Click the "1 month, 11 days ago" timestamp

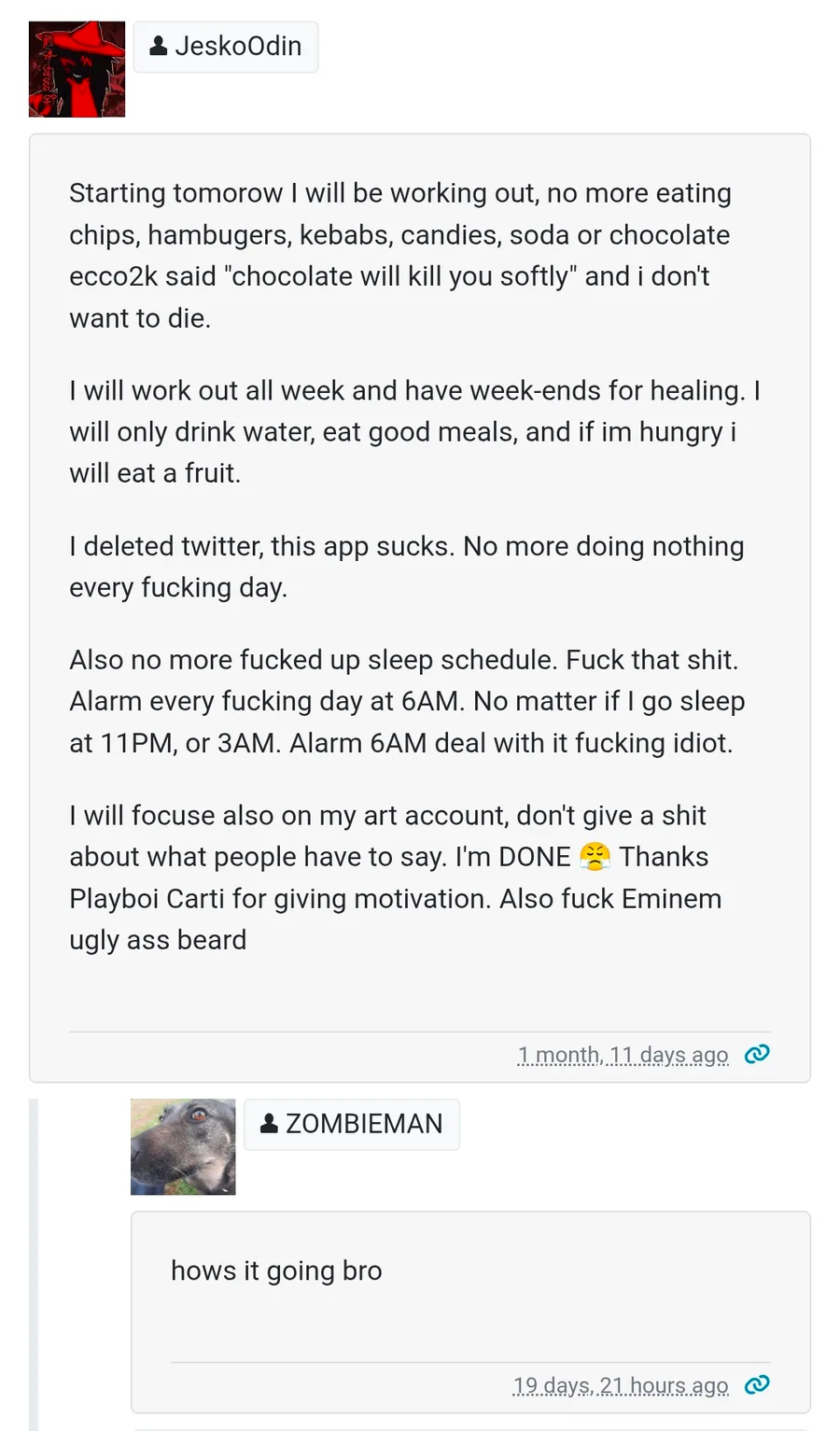click(x=623, y=1055)
